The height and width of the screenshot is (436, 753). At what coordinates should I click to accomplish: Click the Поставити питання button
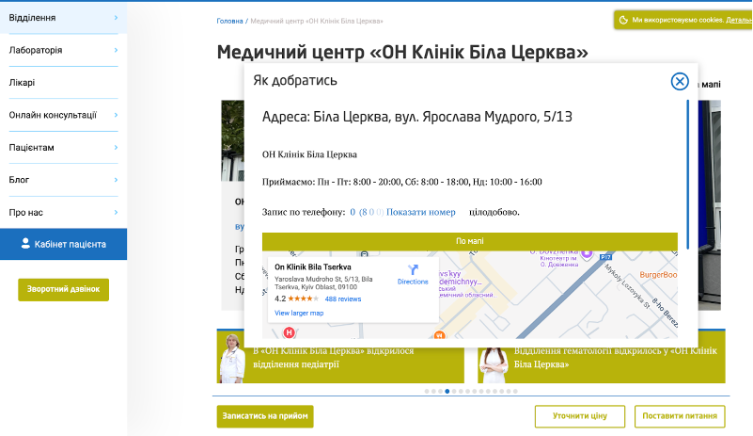[679, 416]
